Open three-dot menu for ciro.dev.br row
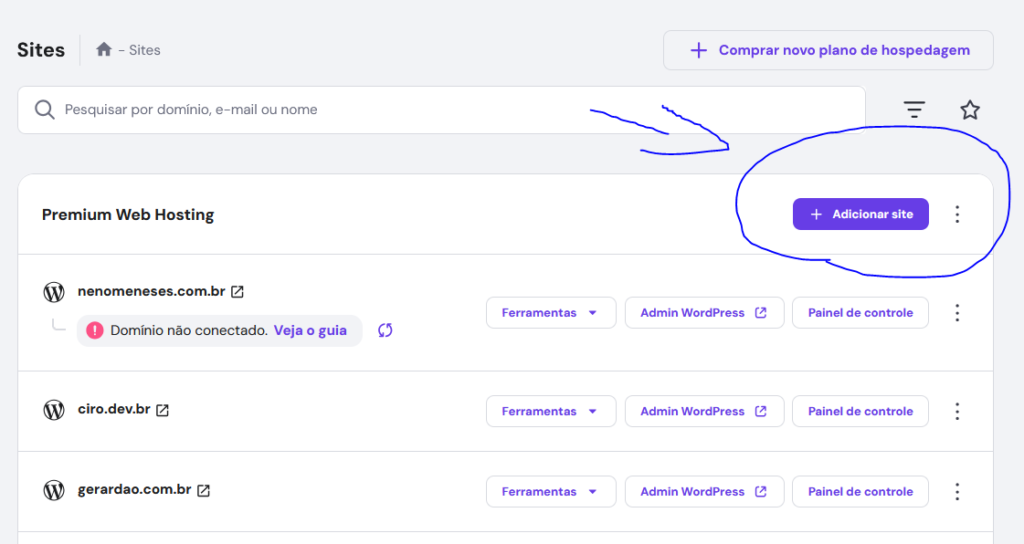 click(957, 411)
